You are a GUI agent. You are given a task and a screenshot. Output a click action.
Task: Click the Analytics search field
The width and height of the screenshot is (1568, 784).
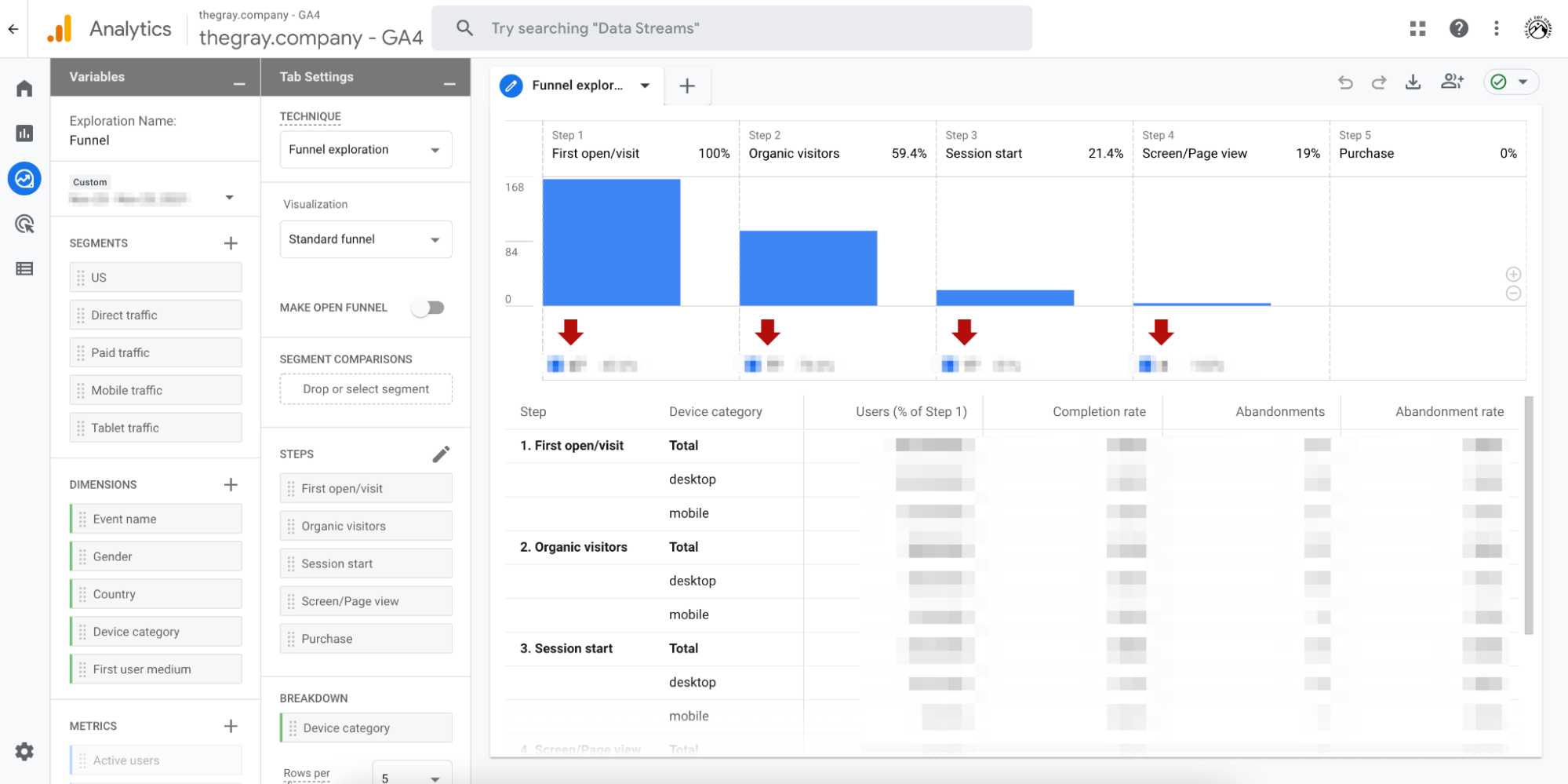pos(731,28)
